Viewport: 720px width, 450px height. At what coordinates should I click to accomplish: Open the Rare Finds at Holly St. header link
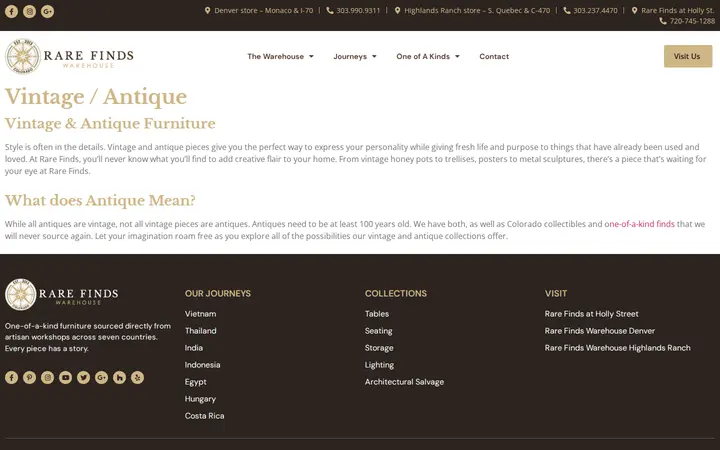click(x=678, y=11)
